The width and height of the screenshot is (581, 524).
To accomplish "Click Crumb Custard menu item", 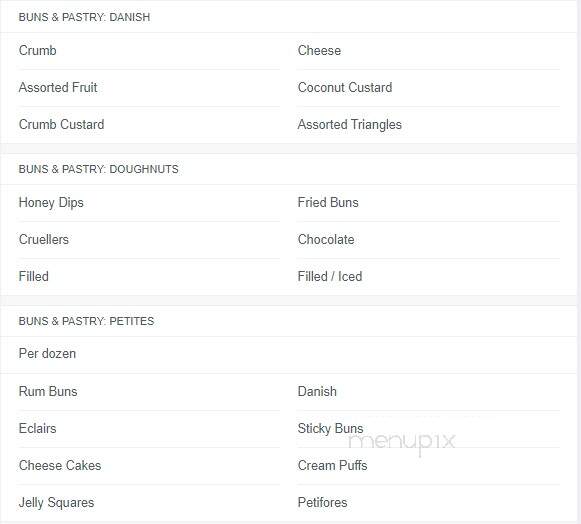I will point(61,125).
